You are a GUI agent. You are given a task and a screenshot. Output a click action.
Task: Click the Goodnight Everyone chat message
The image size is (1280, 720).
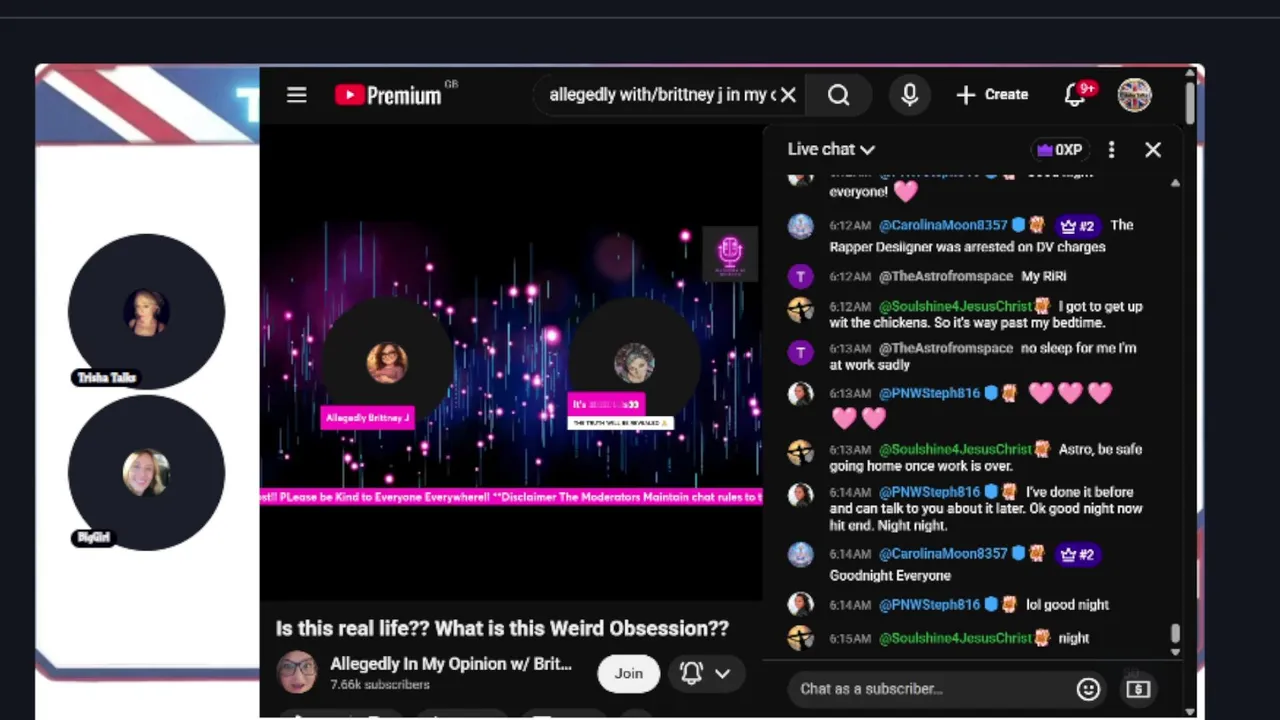890,576
